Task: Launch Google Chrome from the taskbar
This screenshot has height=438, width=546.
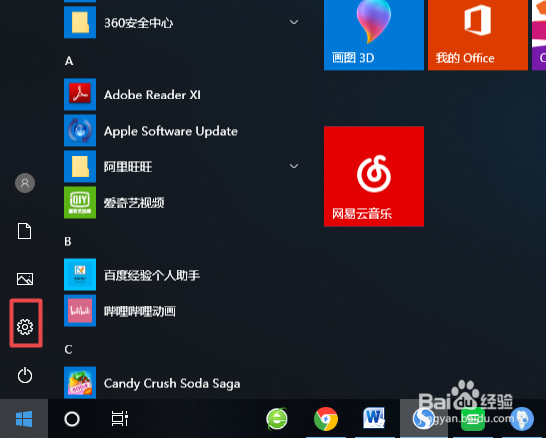Action: (x=326, y=419)
